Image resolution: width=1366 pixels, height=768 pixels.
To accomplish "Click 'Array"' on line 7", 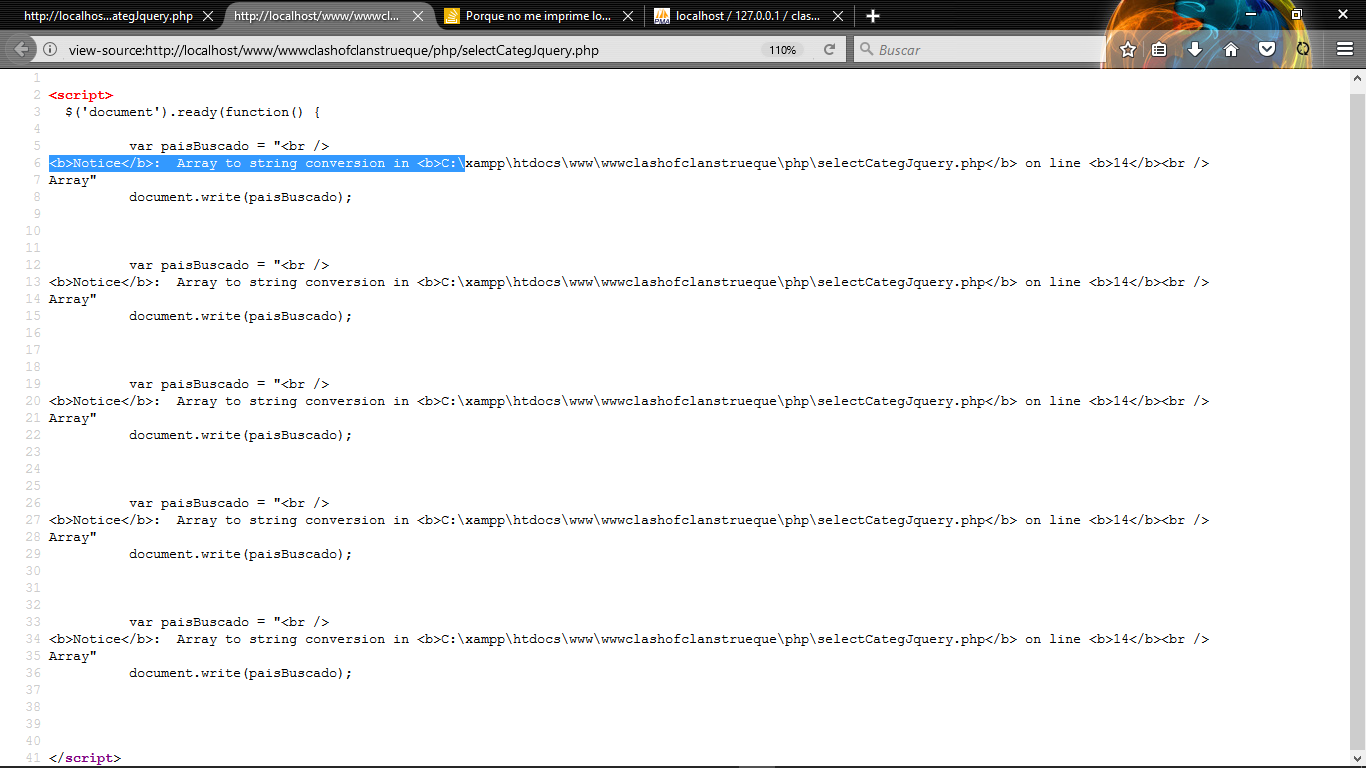I will click(x=73, y=180).
